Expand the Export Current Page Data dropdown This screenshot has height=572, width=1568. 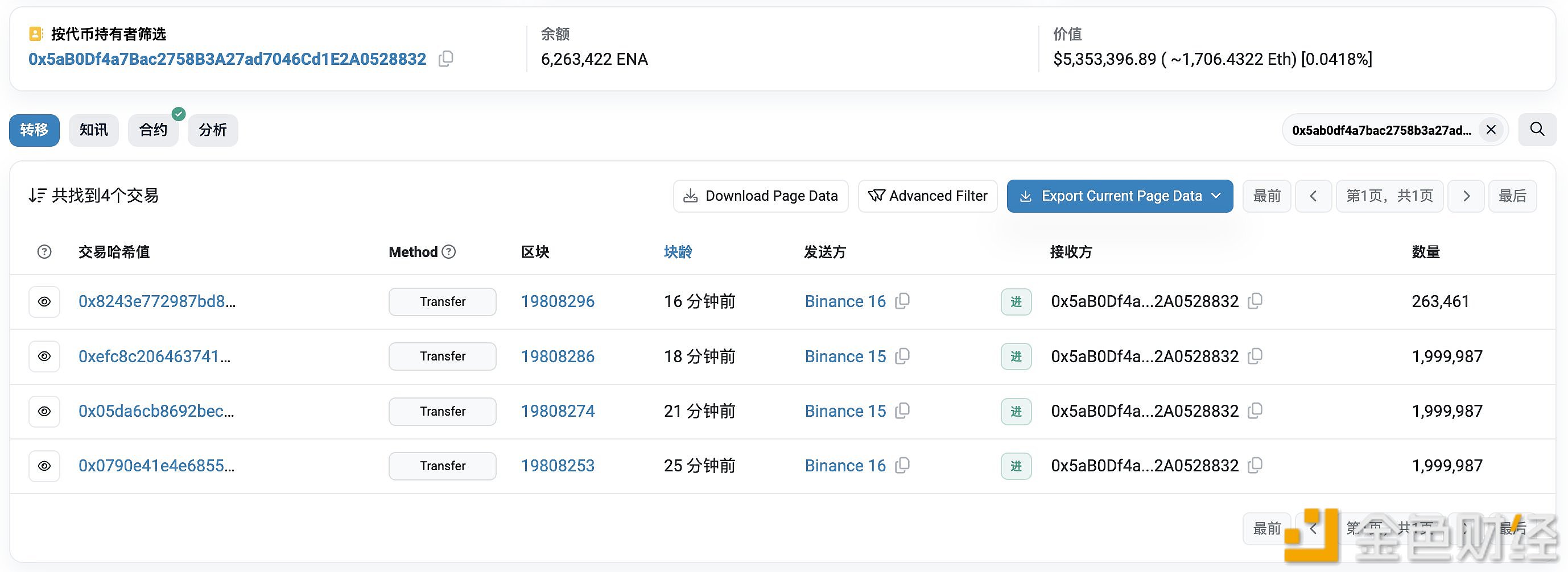[x=1217, y=196]
